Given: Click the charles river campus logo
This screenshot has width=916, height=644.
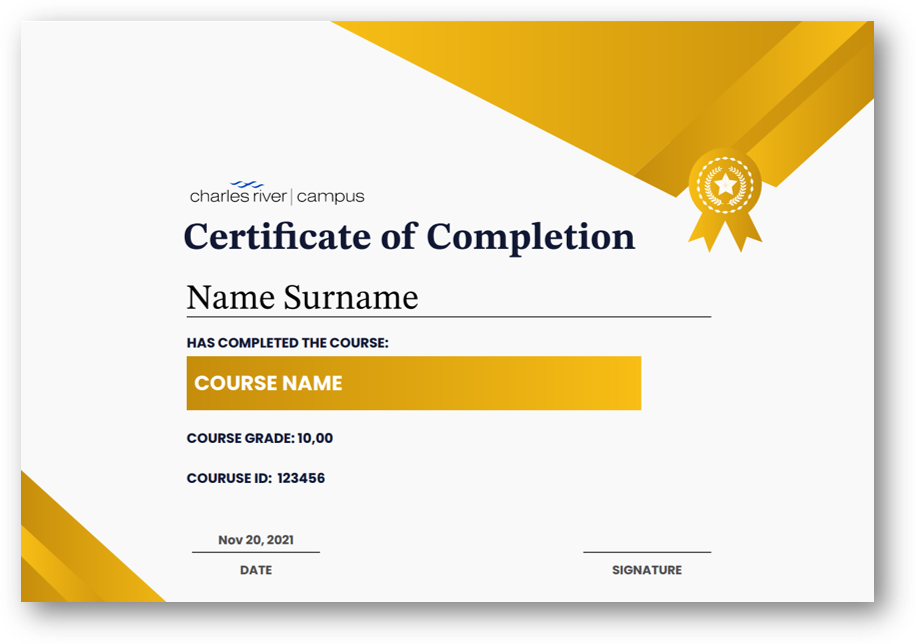Looking at the screenshot, I should [277, 193].
